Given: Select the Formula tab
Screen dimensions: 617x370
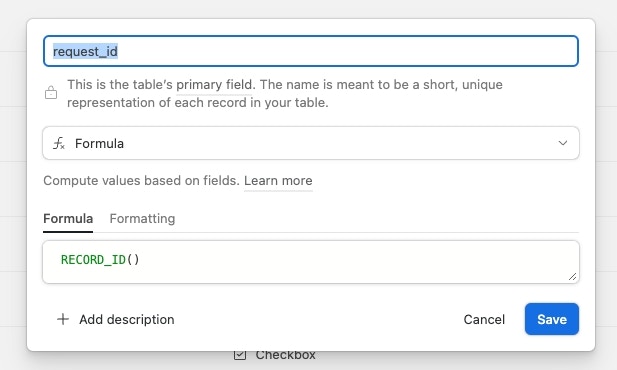Looking at the screenshot, I should 68,218.
